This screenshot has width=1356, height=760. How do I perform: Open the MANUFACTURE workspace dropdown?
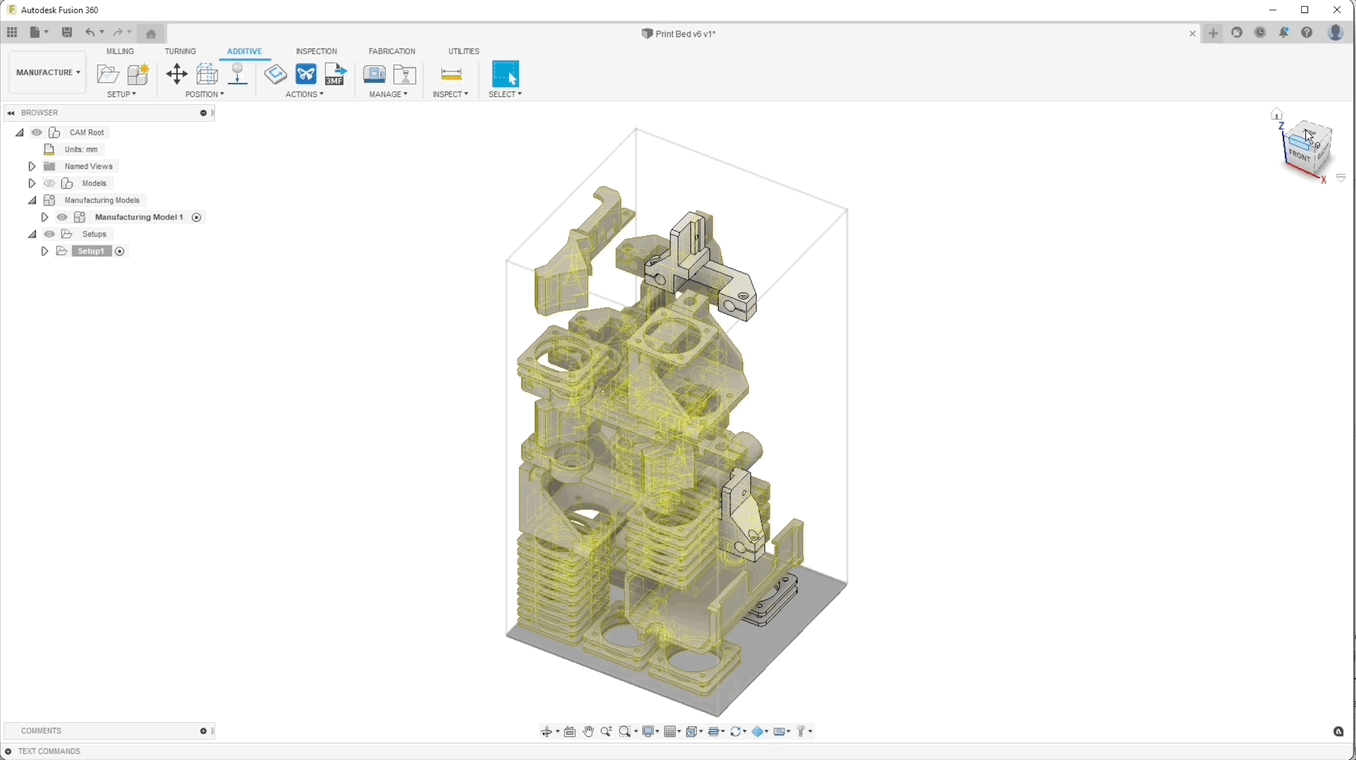point(48,73)
